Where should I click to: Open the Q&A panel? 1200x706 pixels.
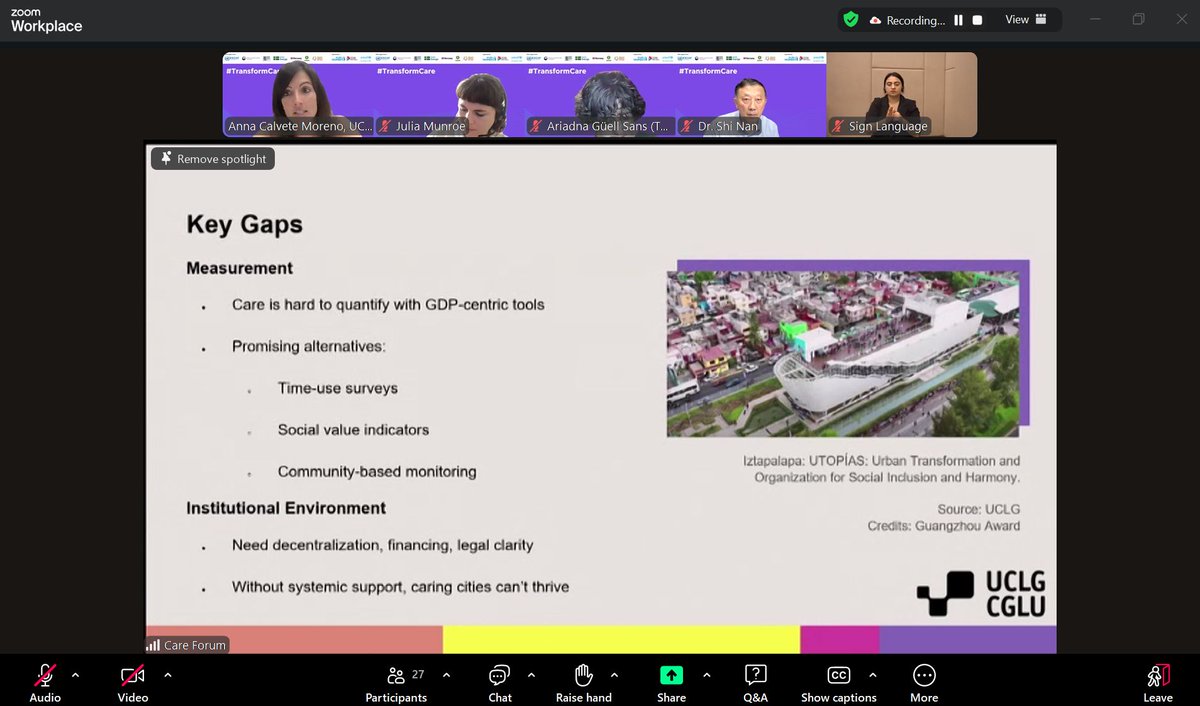(756, 683)
